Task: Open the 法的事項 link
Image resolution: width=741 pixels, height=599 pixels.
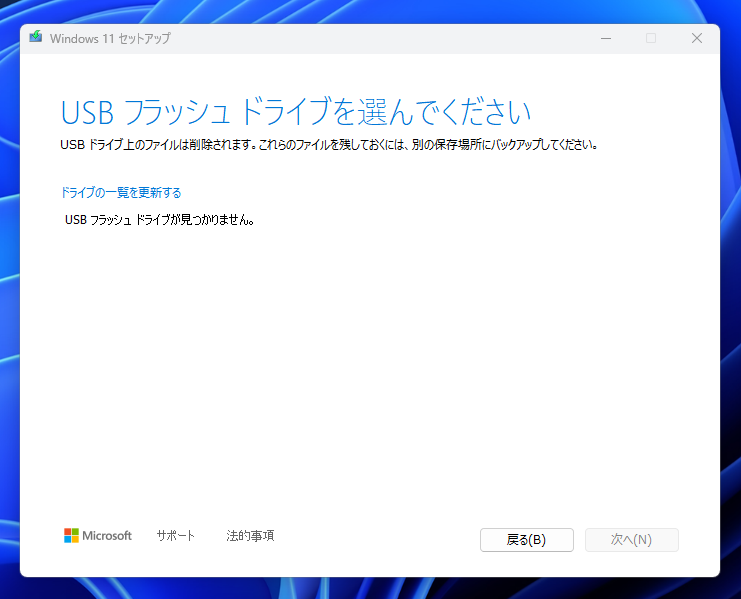Action: [250, 536]
